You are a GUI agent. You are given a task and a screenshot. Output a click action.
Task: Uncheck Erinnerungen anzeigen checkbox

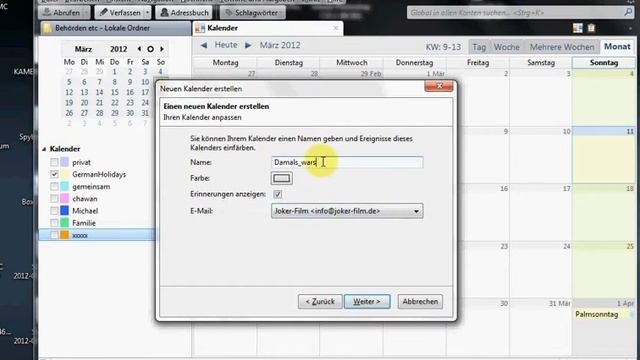(x=278, y=194)
